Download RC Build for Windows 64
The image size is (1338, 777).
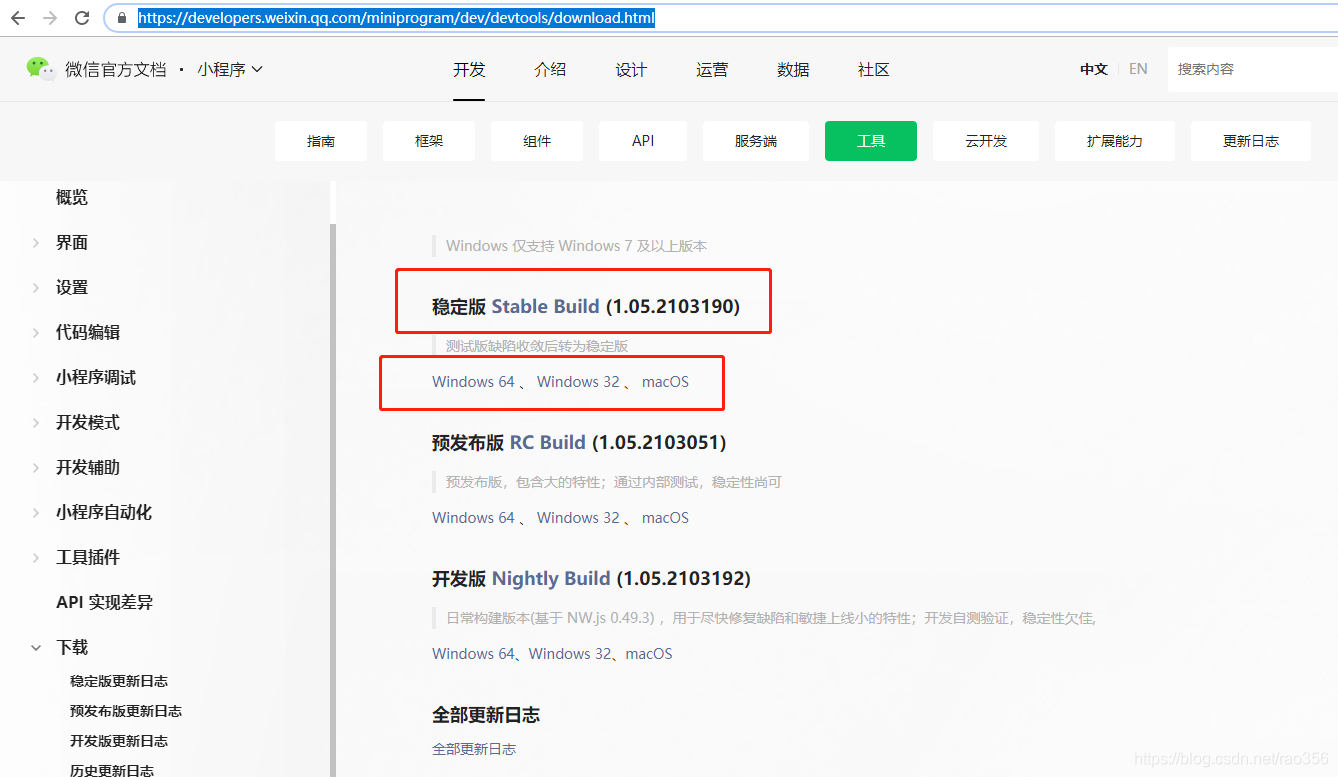point(473,518)
